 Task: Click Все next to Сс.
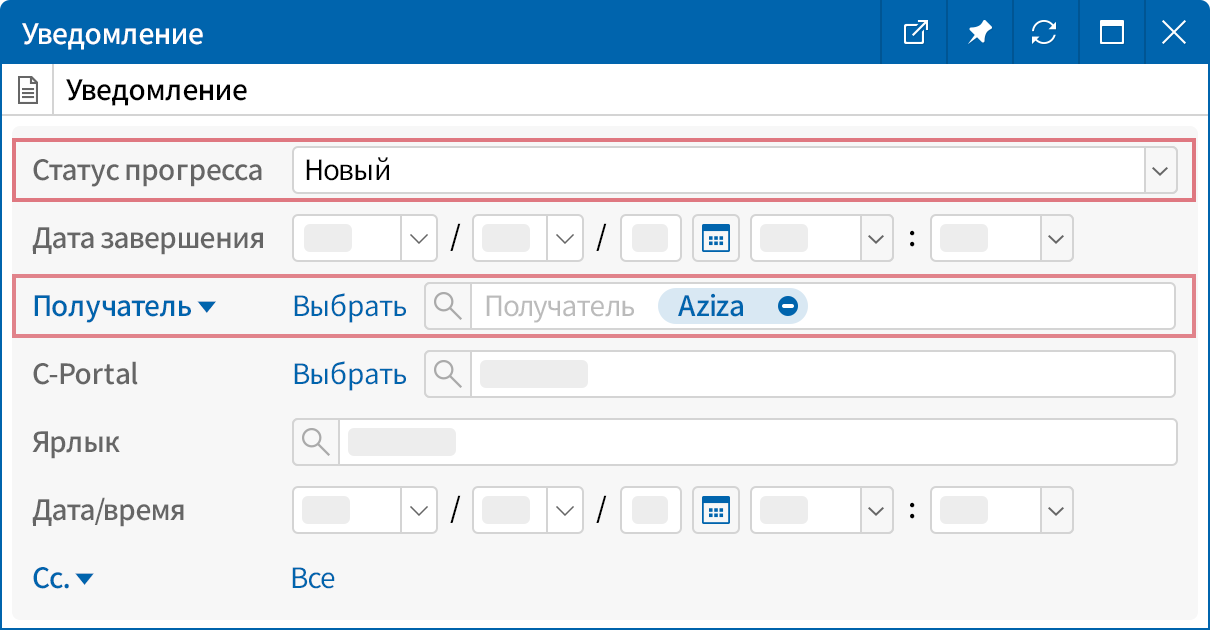313,578
